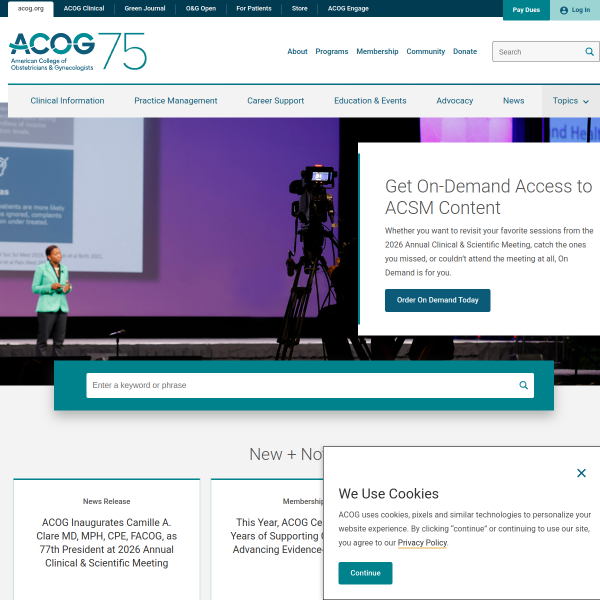This screenshot has width=600, height=600.
Task: Click the Log In button
Action: (x=575, y=10)
